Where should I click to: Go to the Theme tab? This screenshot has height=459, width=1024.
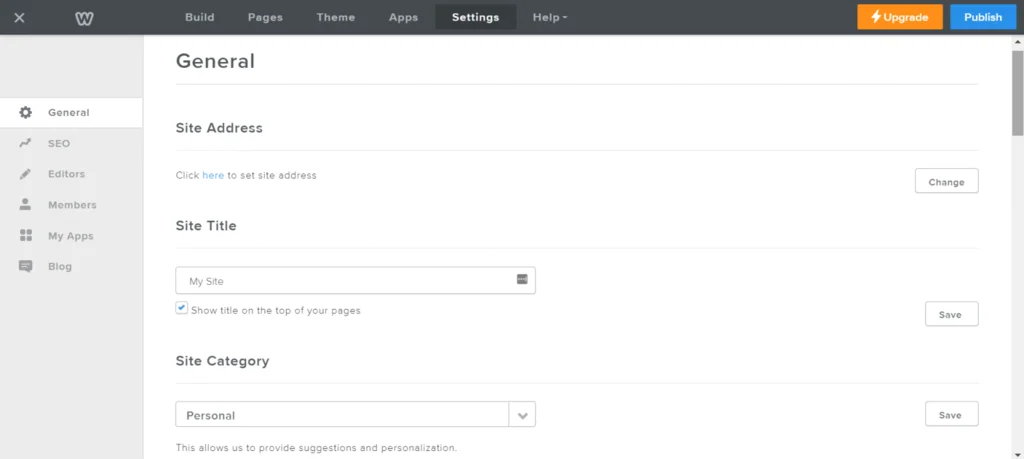coord(335,17)
